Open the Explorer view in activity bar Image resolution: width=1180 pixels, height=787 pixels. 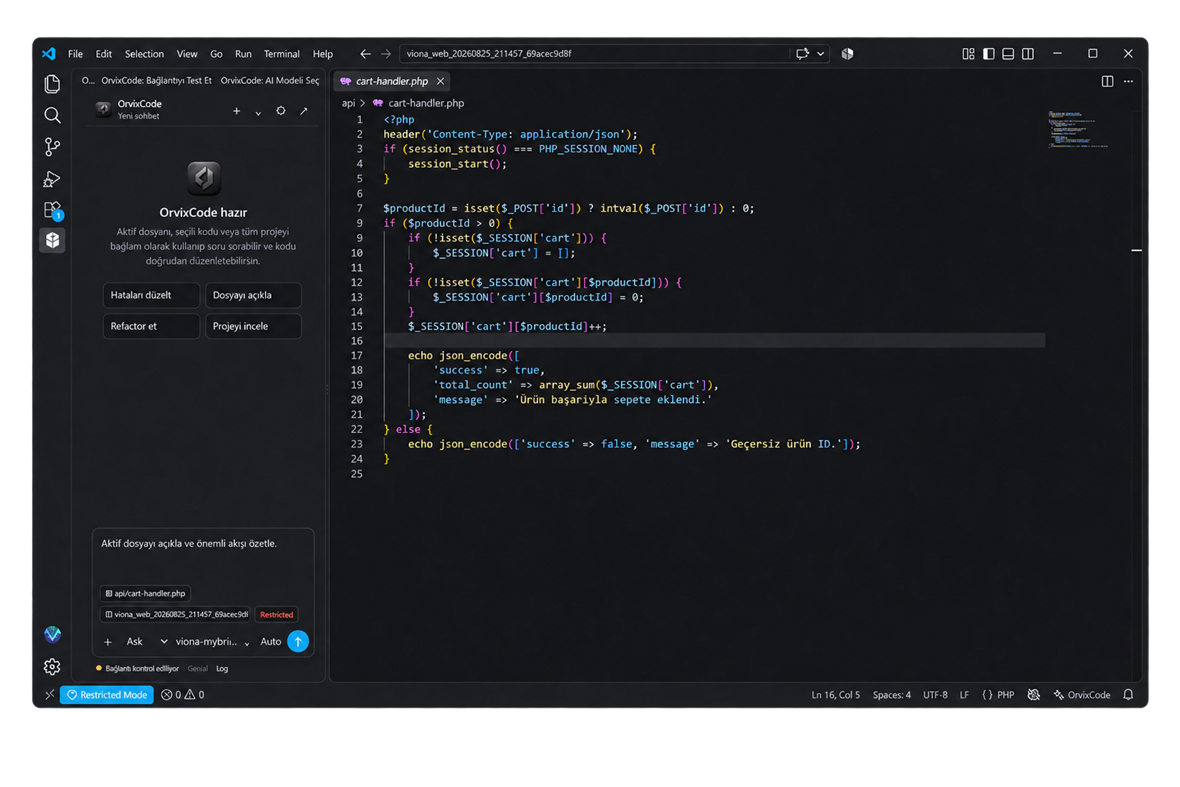coord(52,84)
